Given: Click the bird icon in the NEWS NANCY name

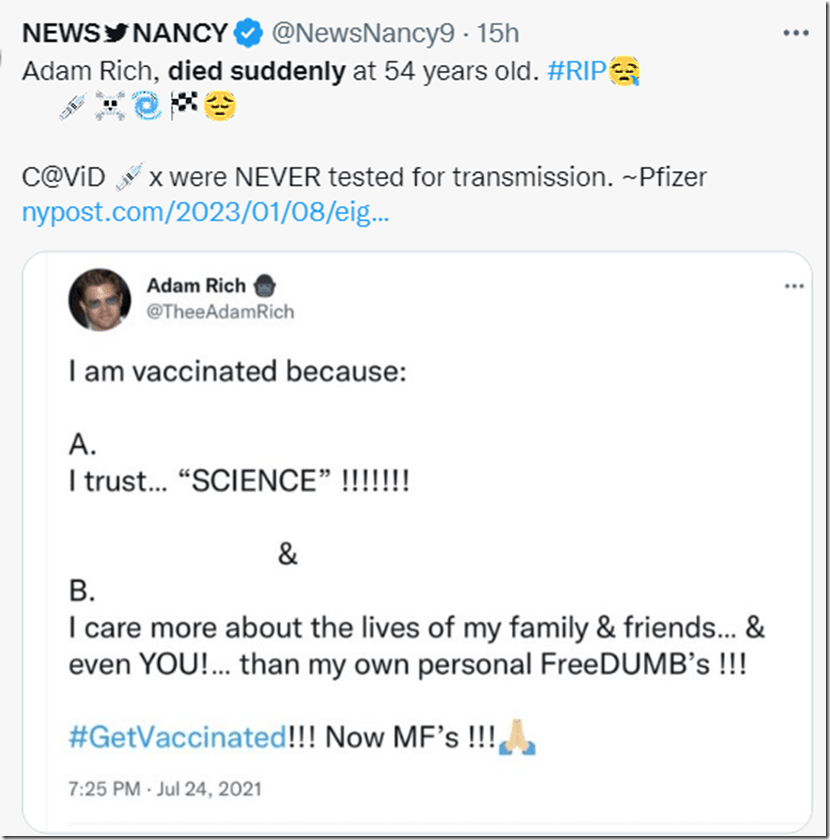Looking at the screenshot, I should point(118,33).
